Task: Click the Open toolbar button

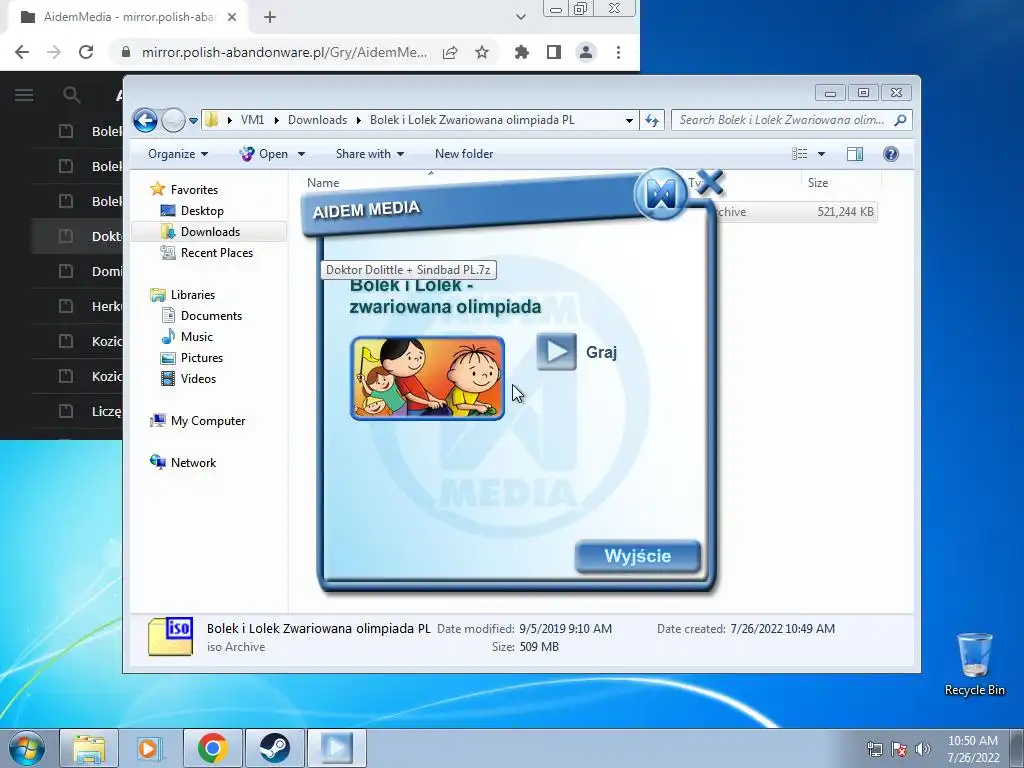Action: (x=264, y=154)
